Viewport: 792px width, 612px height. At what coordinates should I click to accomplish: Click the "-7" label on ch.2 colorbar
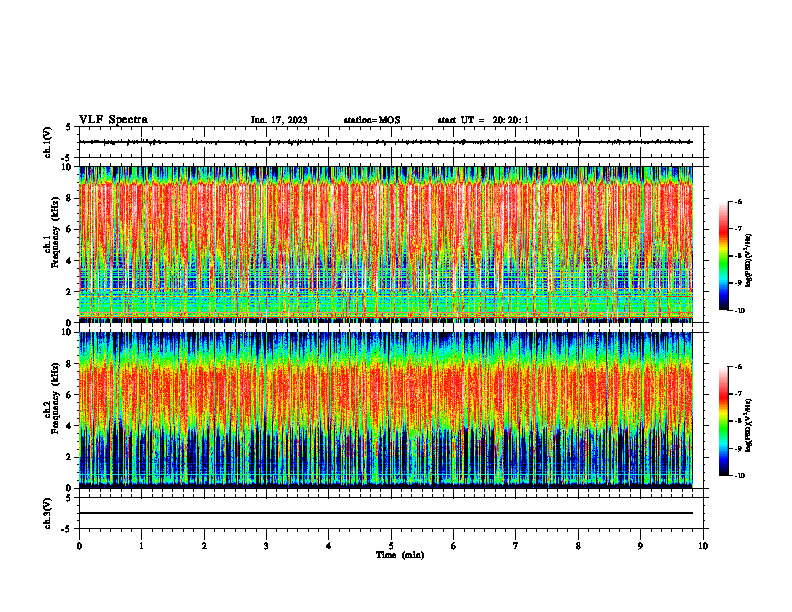[738, 394]
